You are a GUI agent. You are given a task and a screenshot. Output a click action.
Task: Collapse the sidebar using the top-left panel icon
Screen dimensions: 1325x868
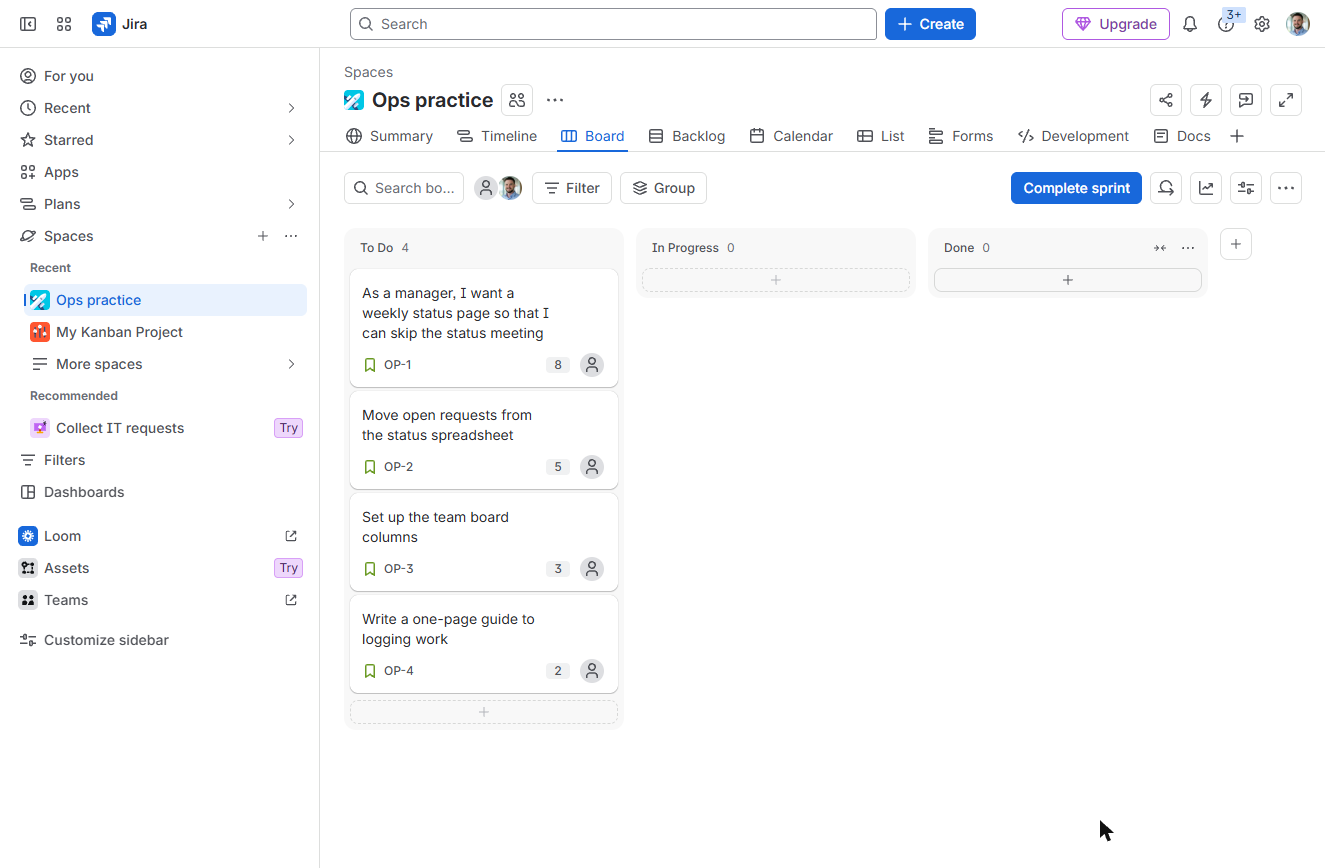[28, 24]
